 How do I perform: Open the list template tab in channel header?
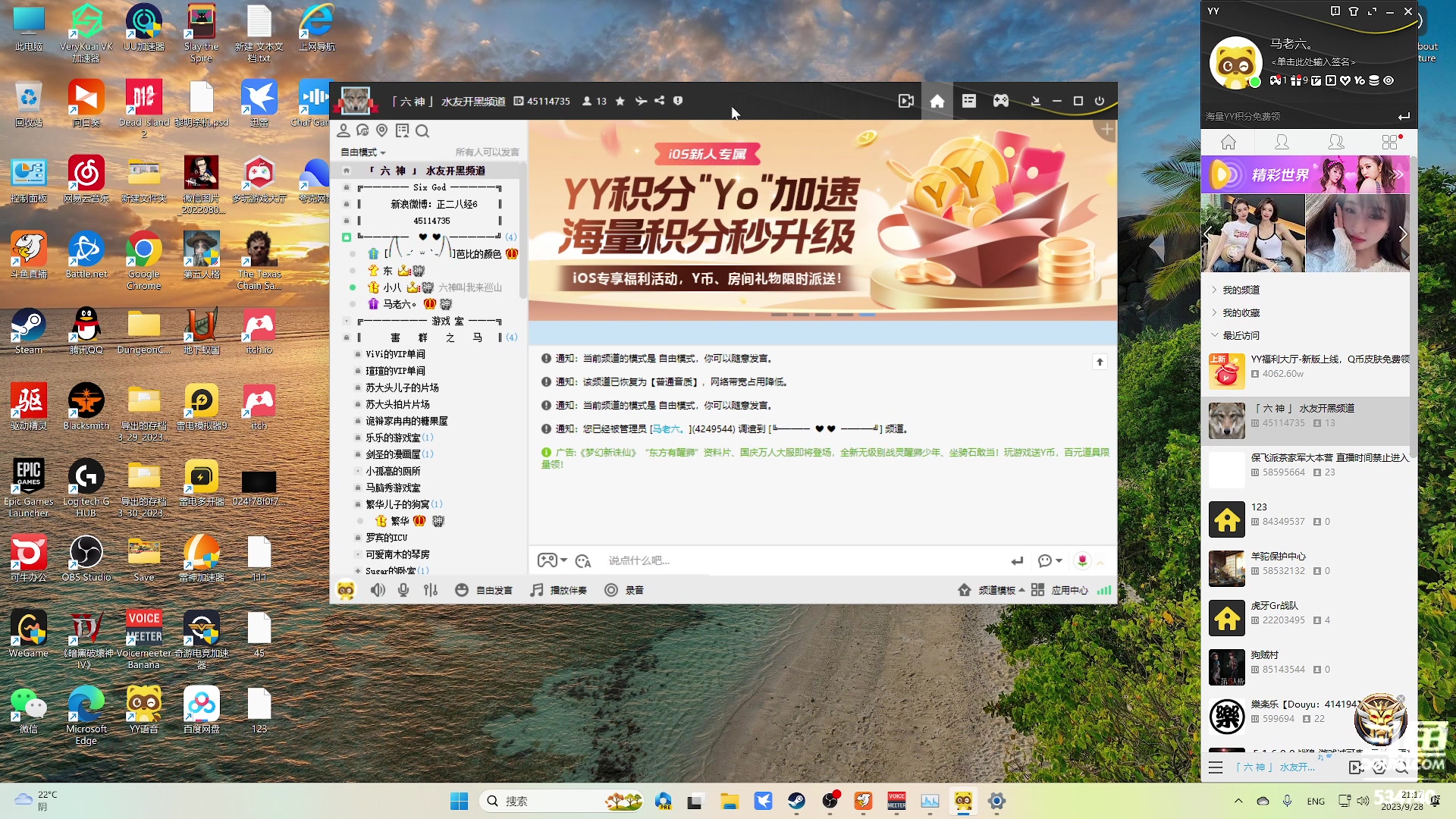coord(969,101)
